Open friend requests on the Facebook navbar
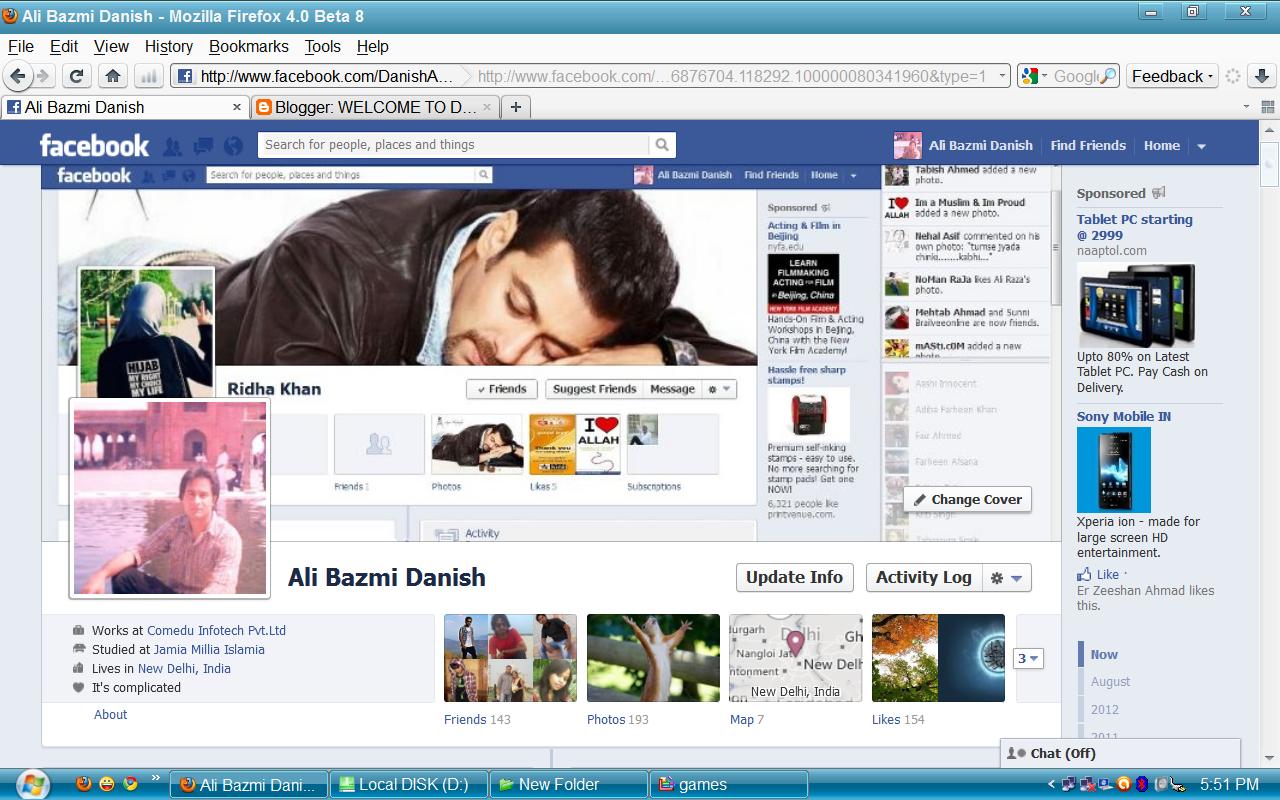This screenshot has width=1280, height=800. pos(172,146)
